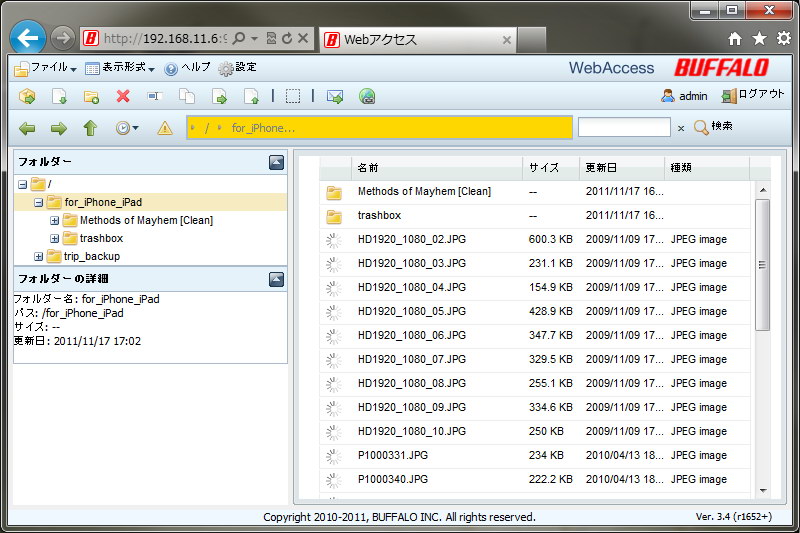Click the copy files icon
Viewport: 800px width, 533px height.
[187, 96]
